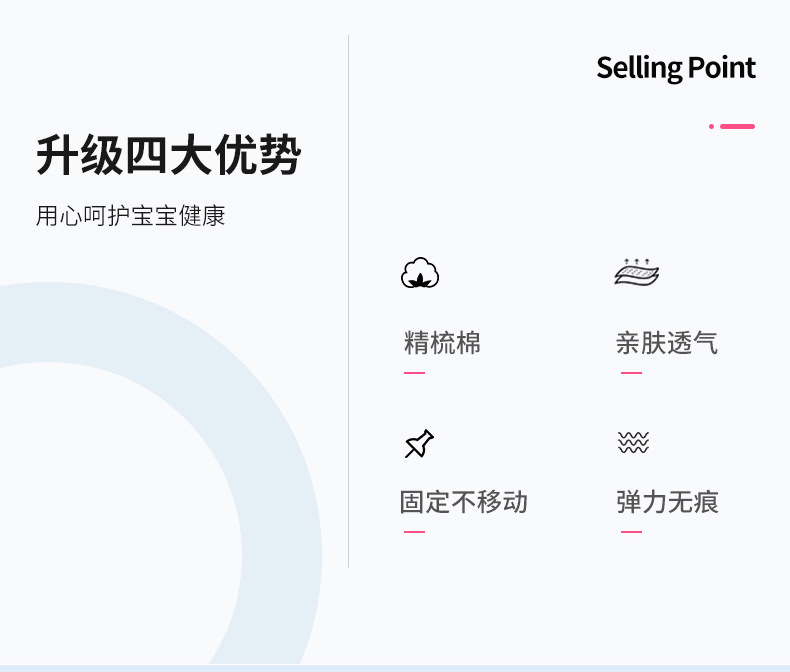
Task: Click the pushpin icon
Action: pos(419,444)
